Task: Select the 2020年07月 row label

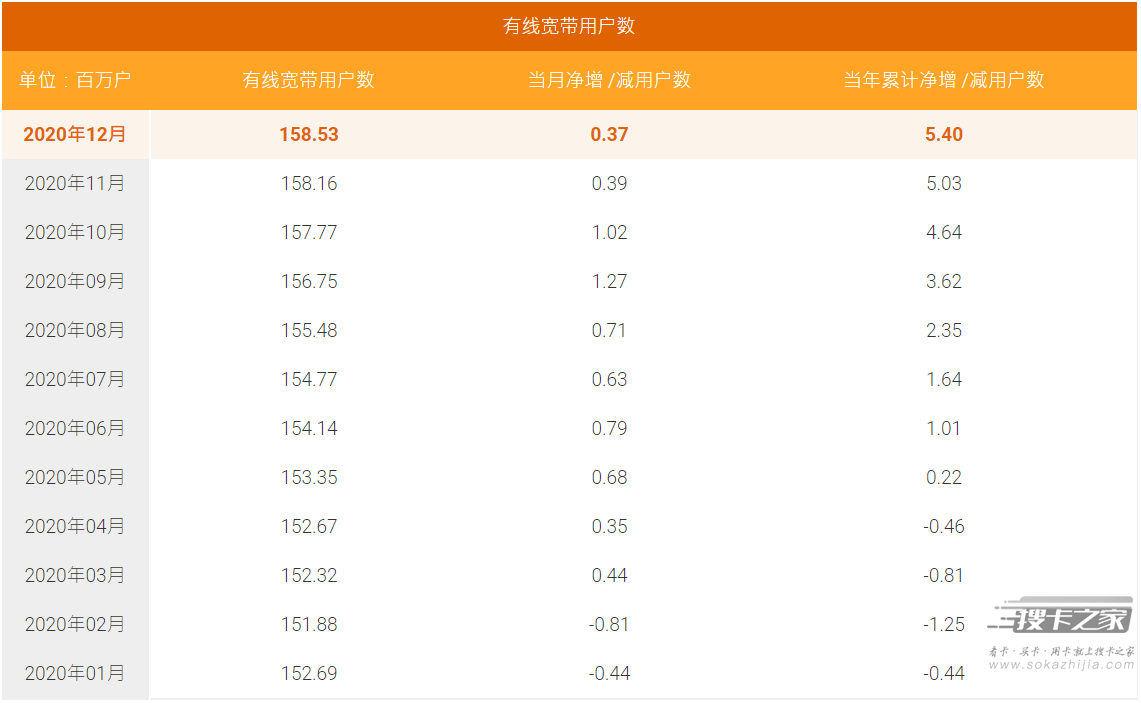Action: 75,379
